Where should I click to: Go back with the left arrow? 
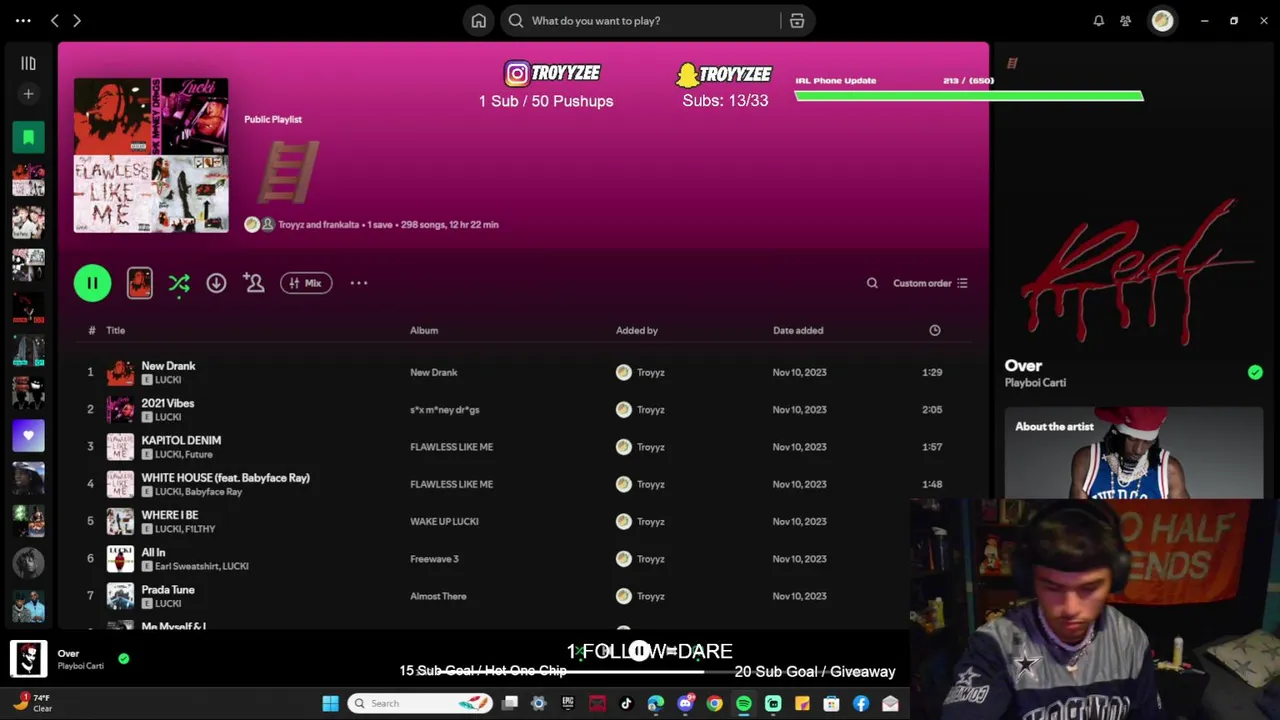tap(55, 20)
